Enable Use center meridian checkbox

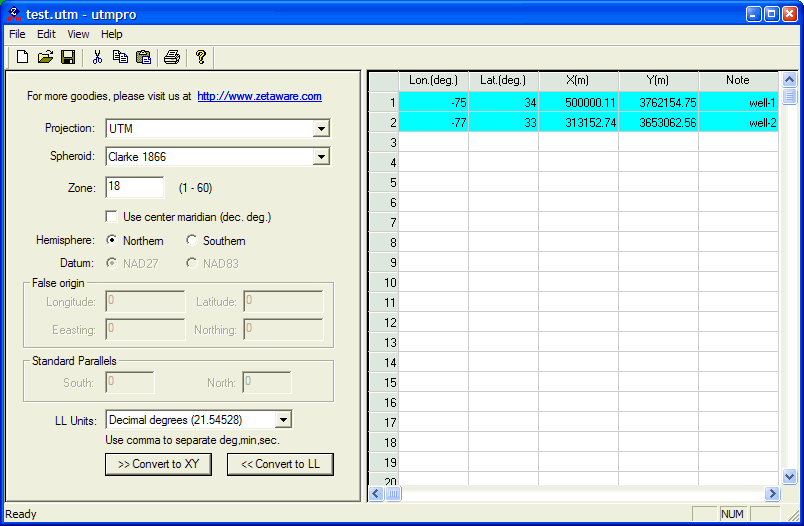tap(112, 217)
